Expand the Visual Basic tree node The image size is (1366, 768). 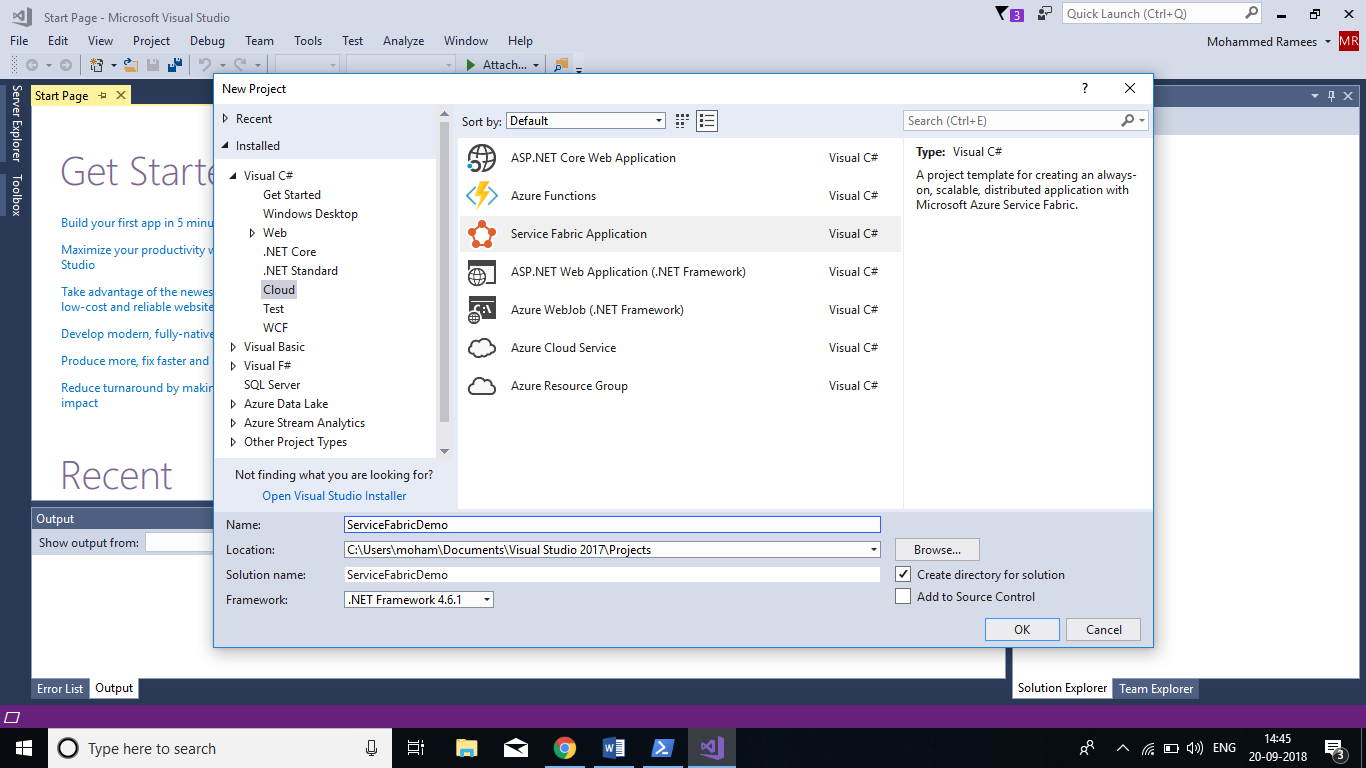234,347
